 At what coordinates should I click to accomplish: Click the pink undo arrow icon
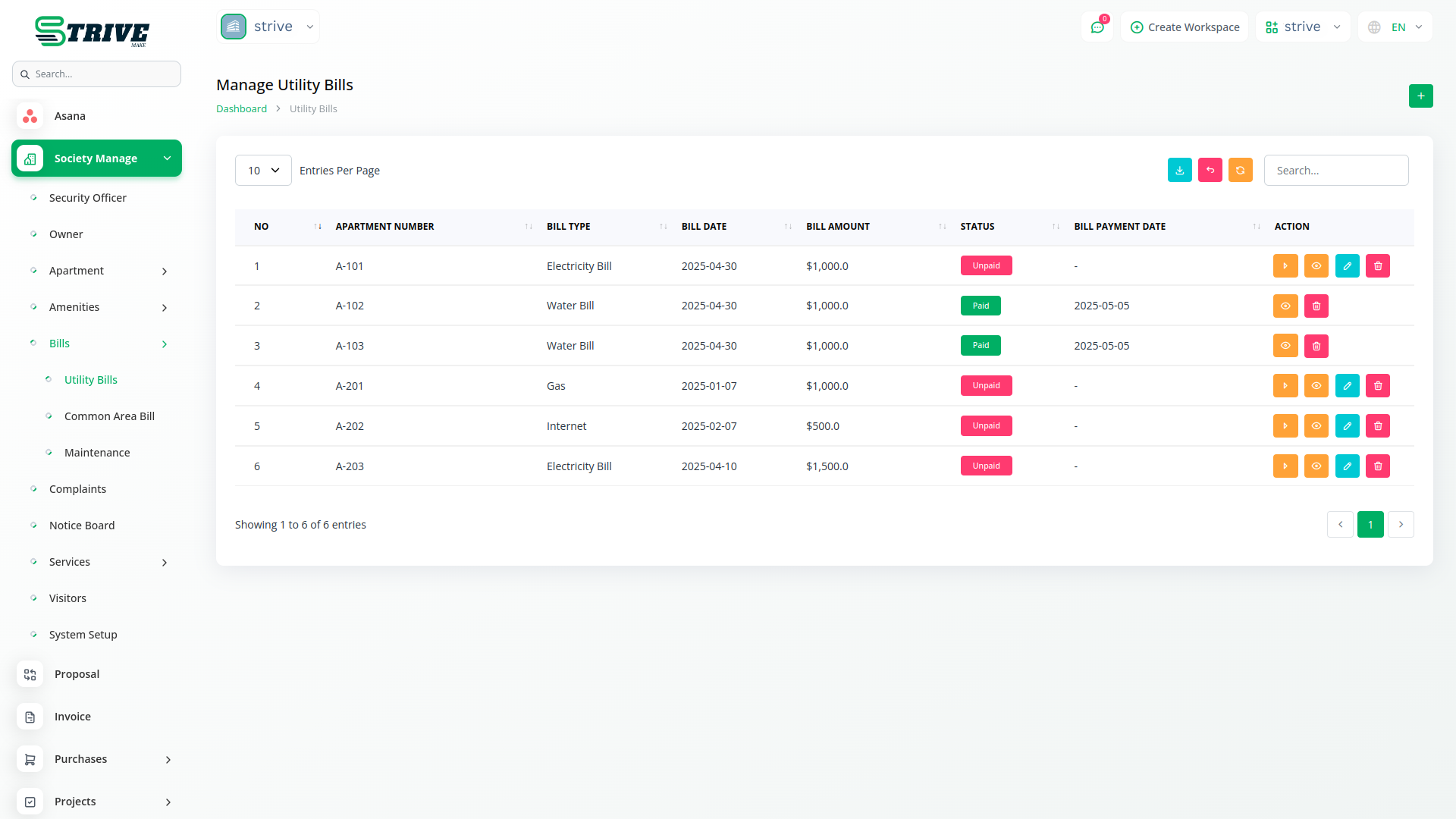click(x=1210, y=171)
